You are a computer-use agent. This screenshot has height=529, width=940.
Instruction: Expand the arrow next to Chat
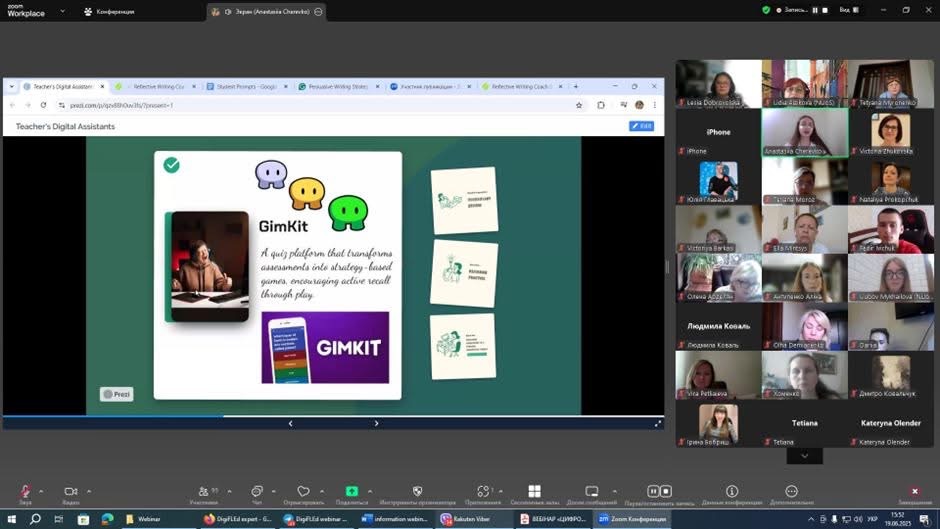[273, 491]
